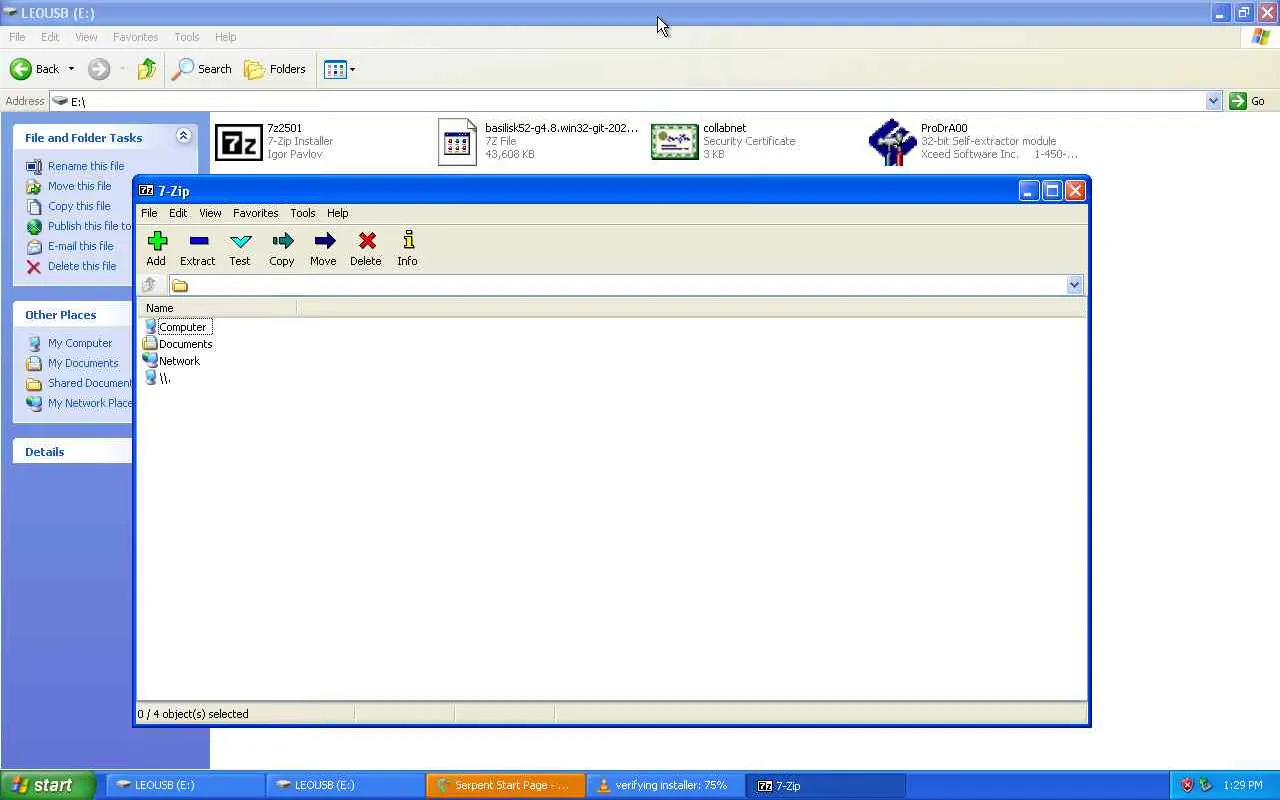
Task: Click the green shield tray icon beside the clock
Action: tap(1205, 785)
